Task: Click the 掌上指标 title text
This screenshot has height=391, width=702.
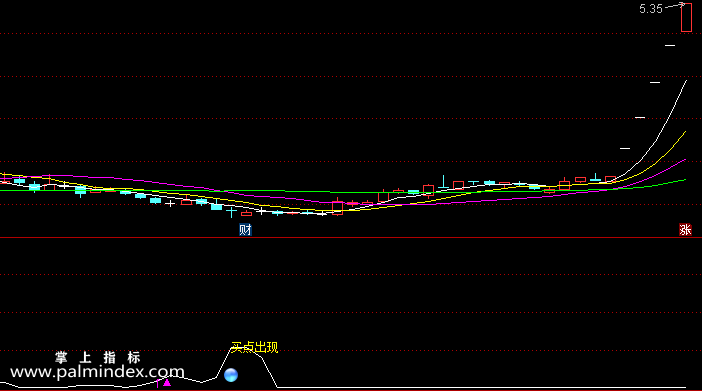Action: coord(98,357)
